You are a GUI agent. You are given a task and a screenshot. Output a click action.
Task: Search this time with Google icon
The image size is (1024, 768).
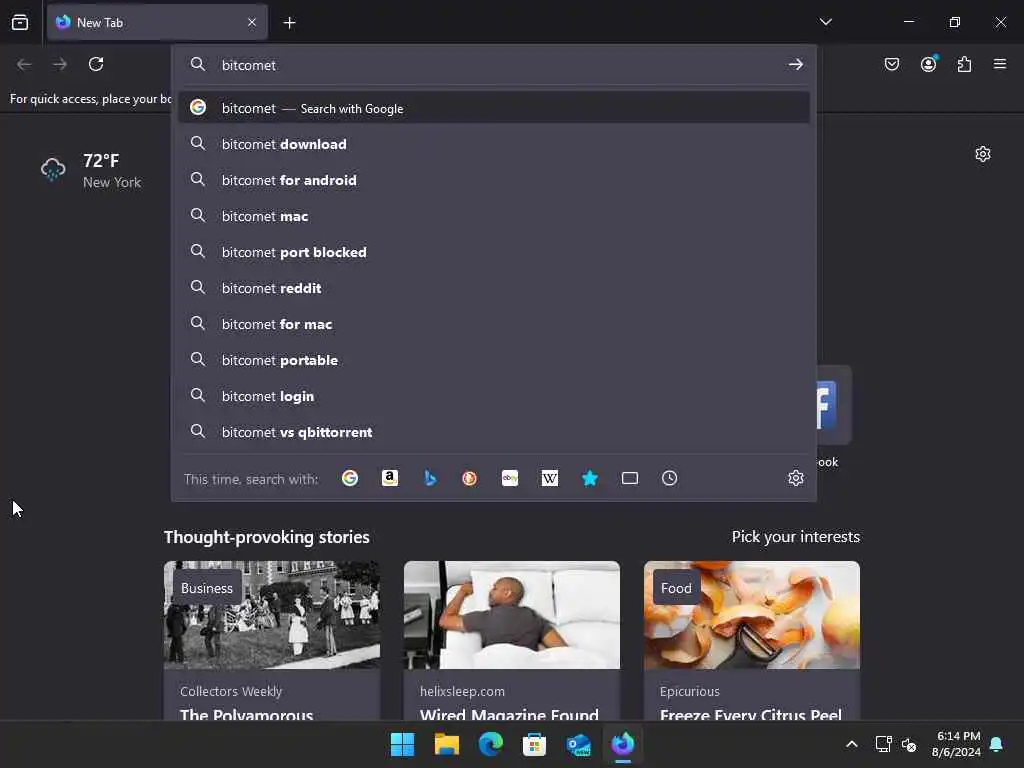350,478
